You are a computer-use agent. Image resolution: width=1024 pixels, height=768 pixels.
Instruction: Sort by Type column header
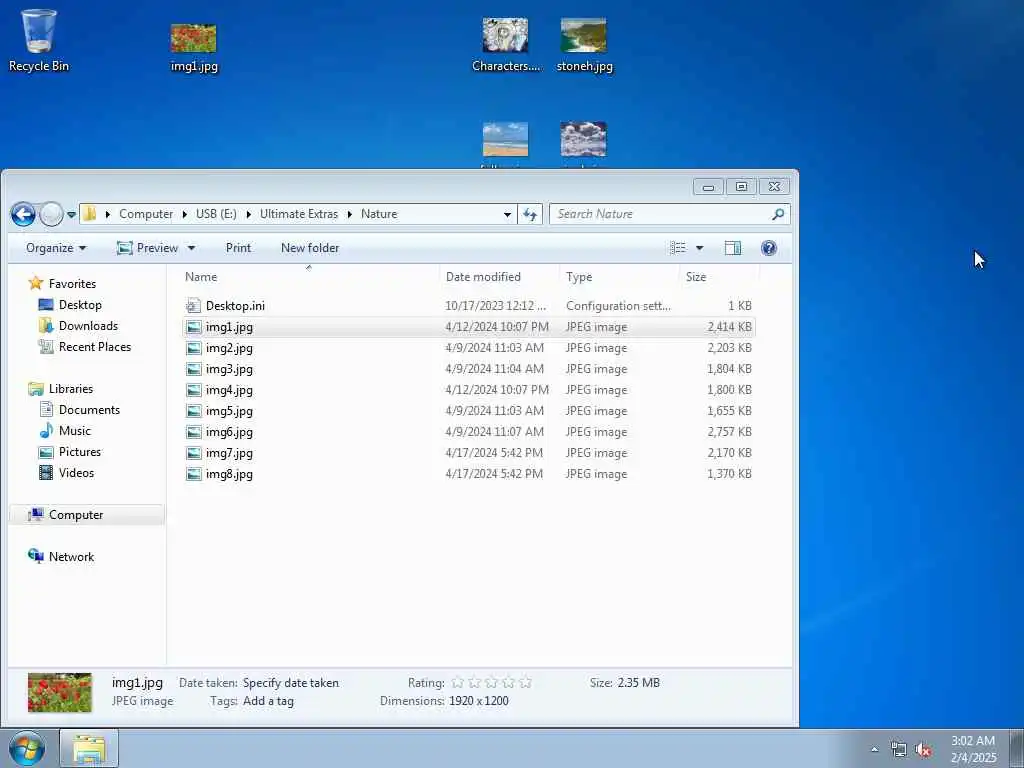tap(619, 277)
